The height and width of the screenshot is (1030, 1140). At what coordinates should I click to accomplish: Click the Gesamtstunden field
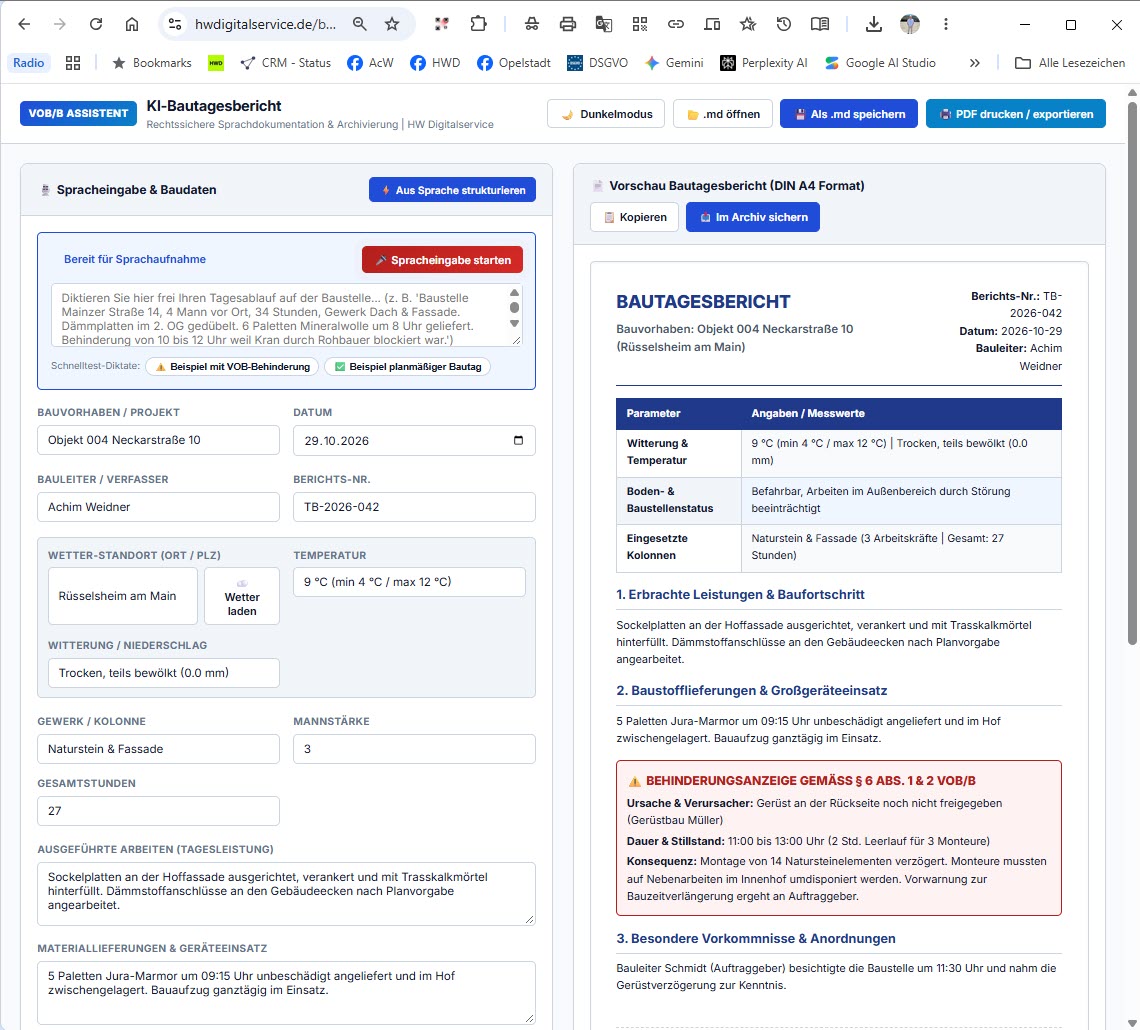[158, 811]
